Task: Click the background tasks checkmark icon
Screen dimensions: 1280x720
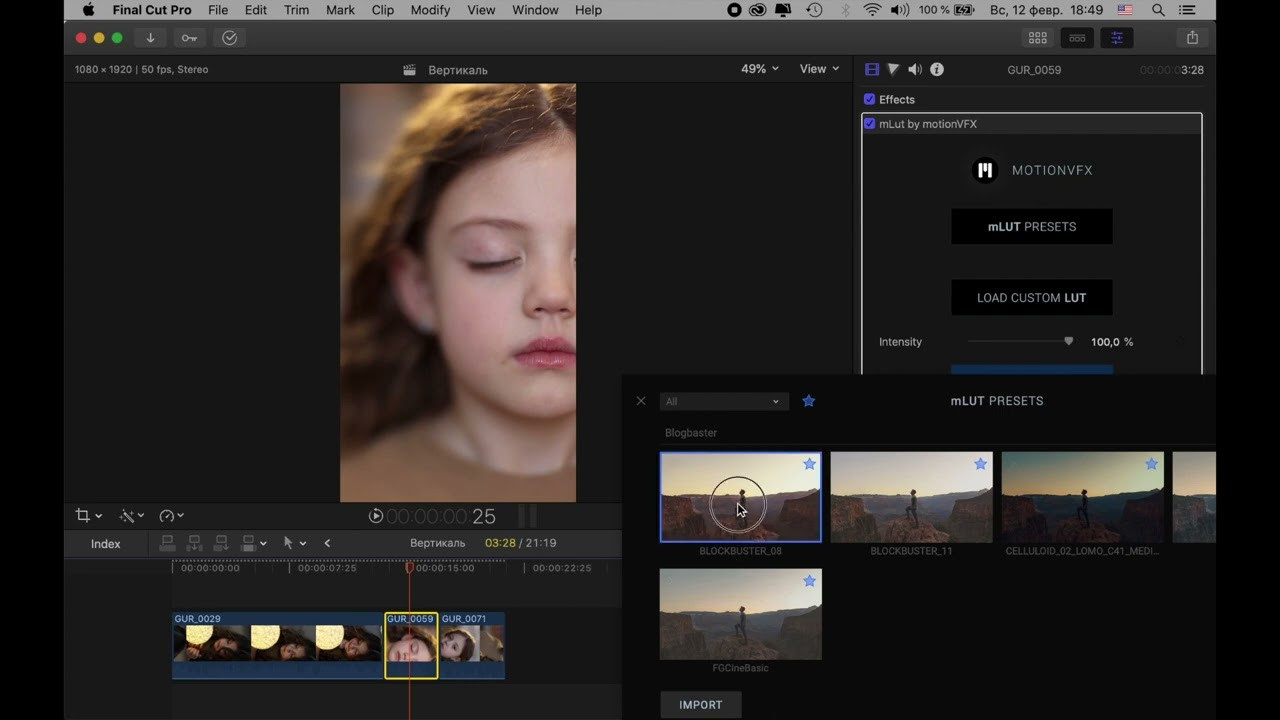Action: coord(229,38)
